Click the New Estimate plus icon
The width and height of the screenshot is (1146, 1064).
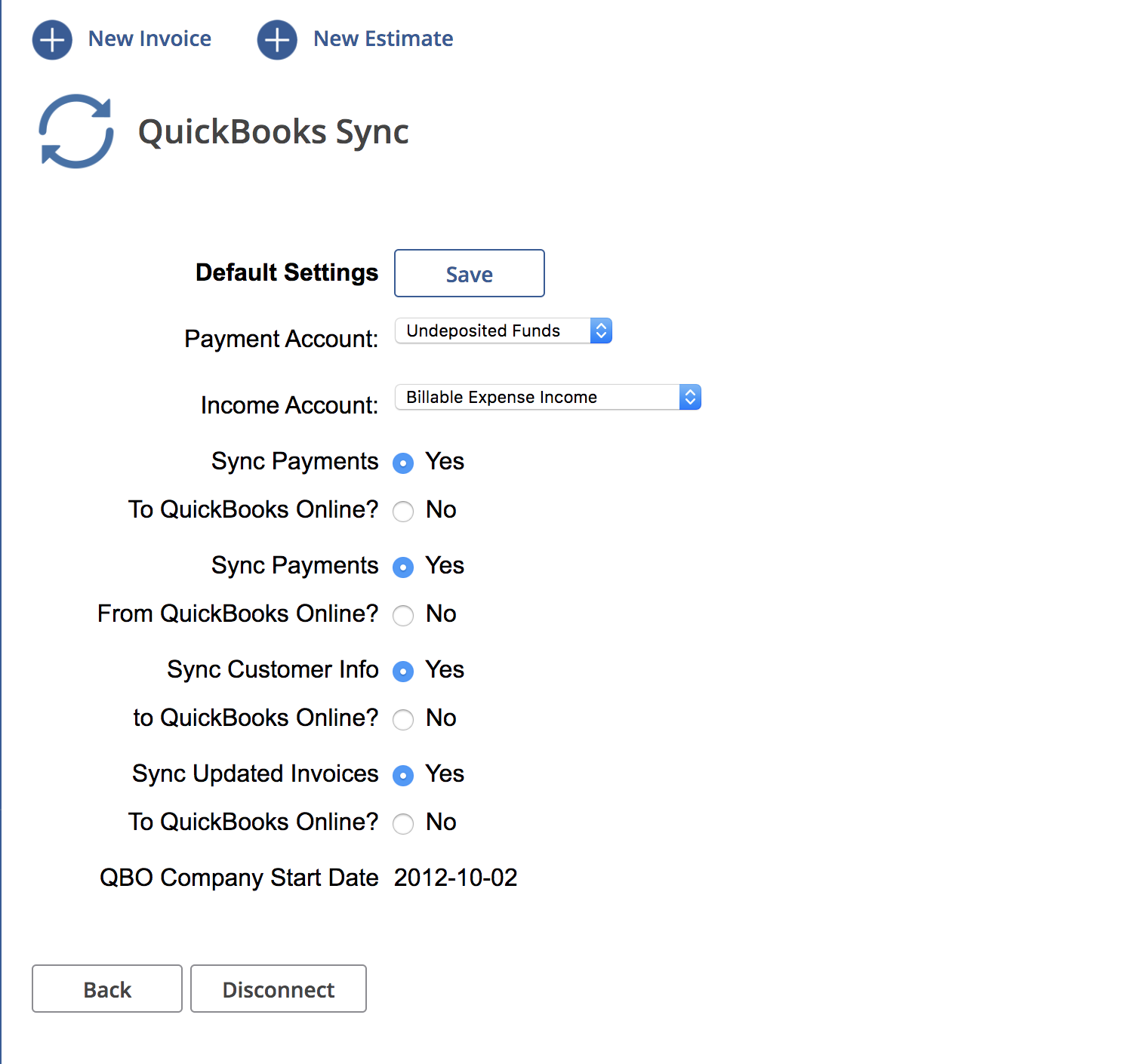(277, 39)
